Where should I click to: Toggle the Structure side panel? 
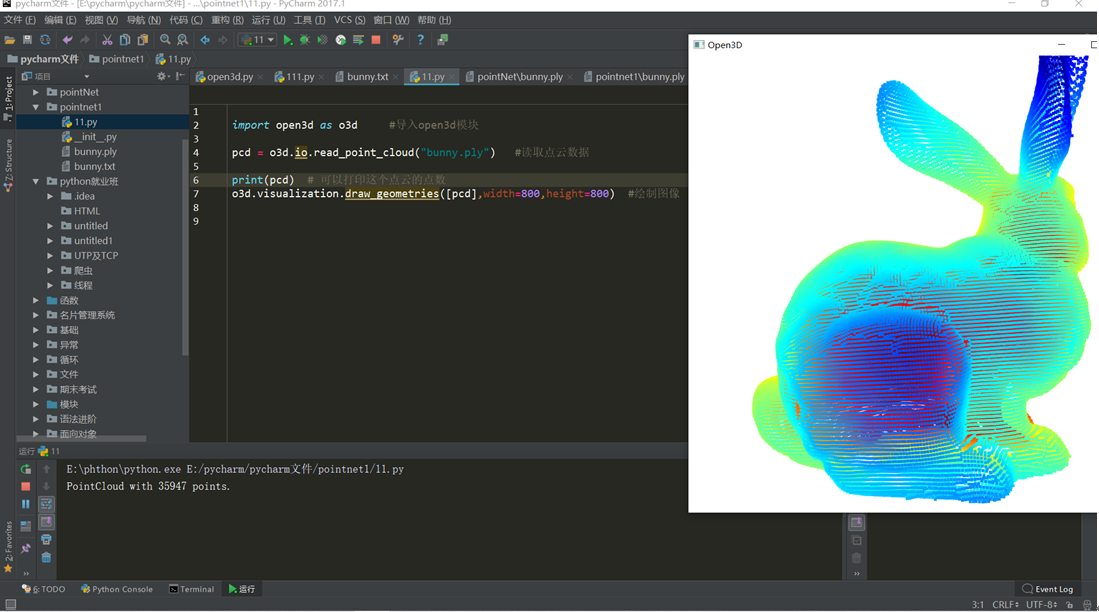click(x=8, y=163)
